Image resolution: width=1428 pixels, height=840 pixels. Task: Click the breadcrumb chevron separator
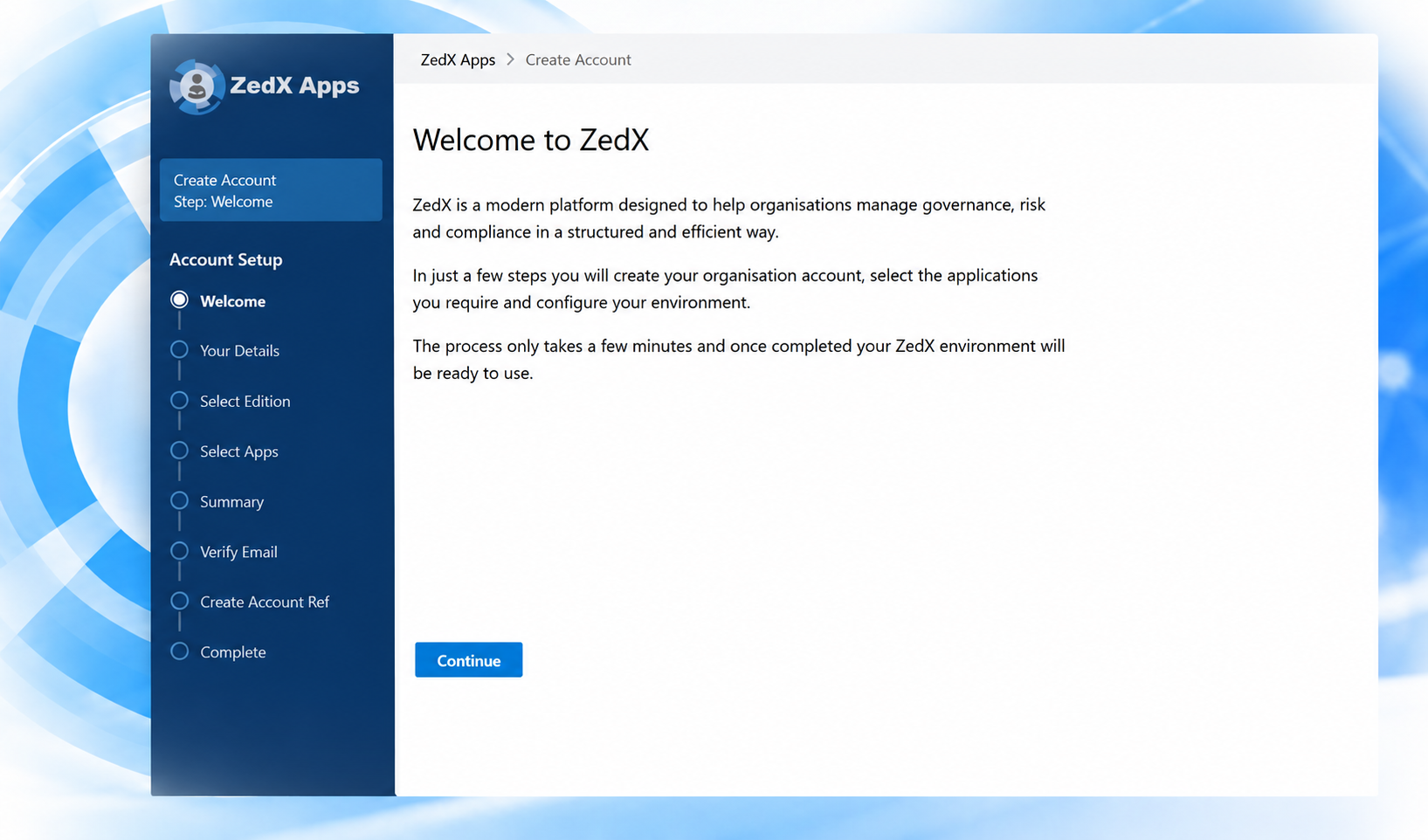pyautogui.click(x=510, y=59)
